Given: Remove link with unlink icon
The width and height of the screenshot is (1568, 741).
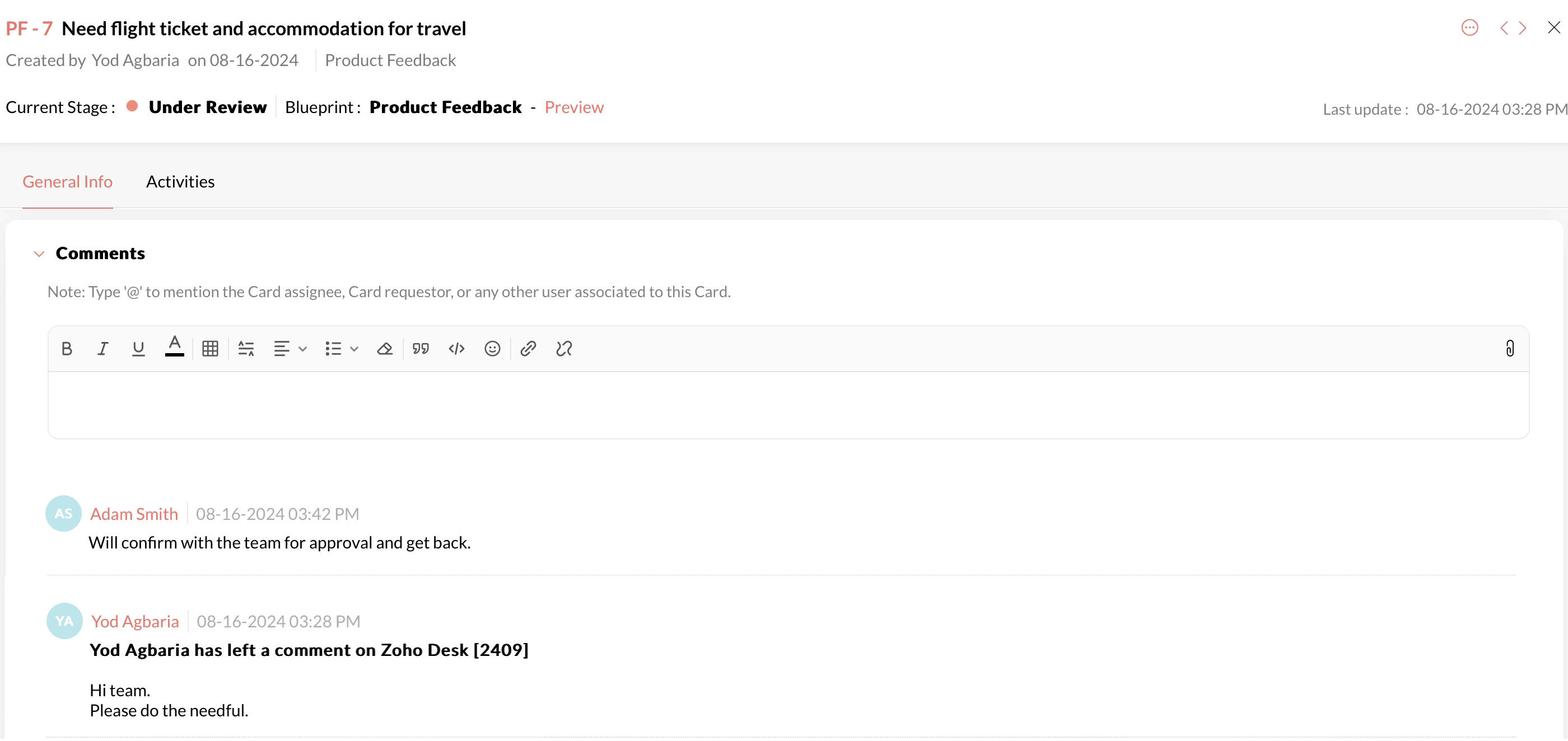Looking at the screenshot, I should pos(564,349).
